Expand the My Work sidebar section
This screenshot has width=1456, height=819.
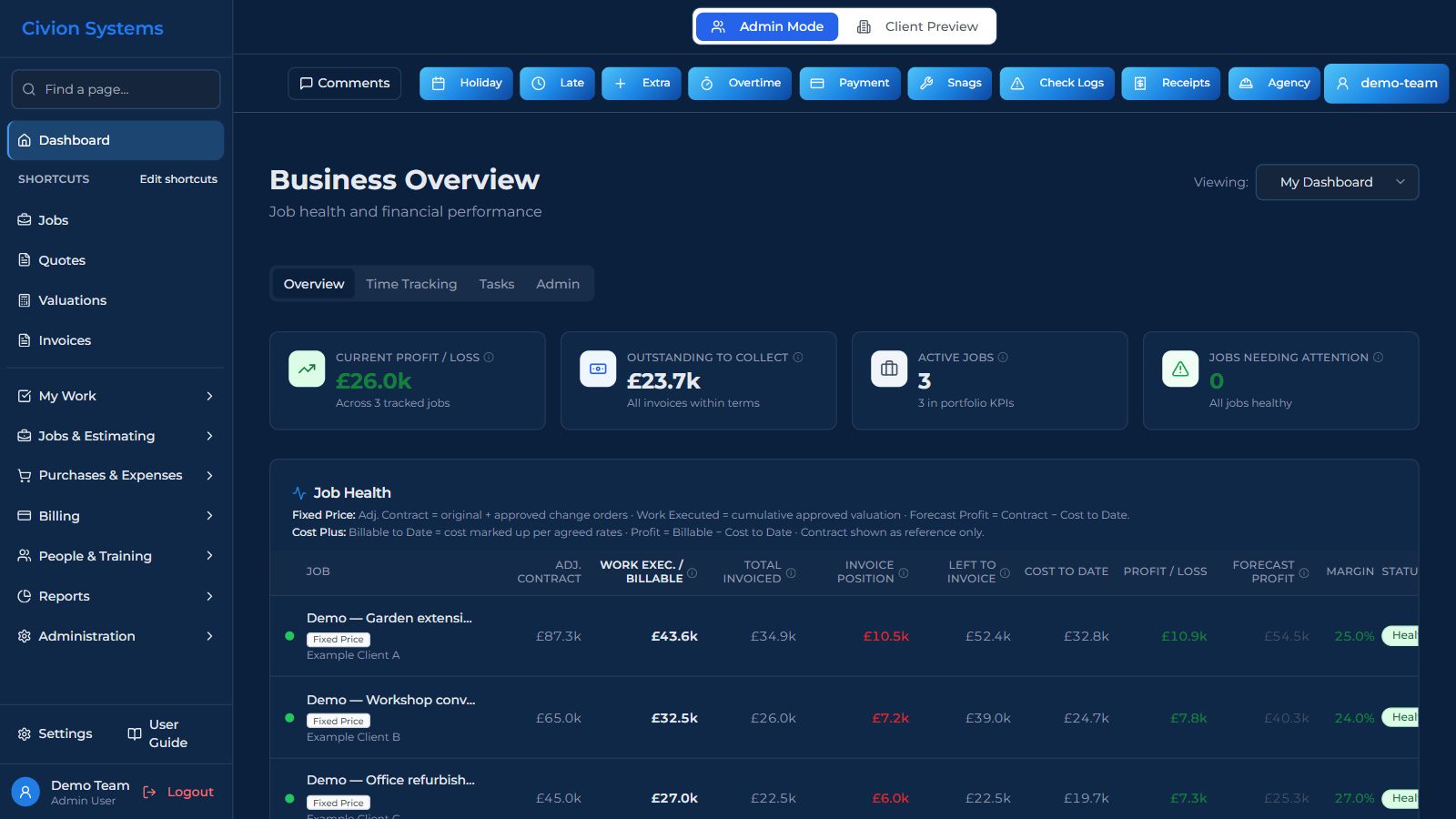point(116,396)
